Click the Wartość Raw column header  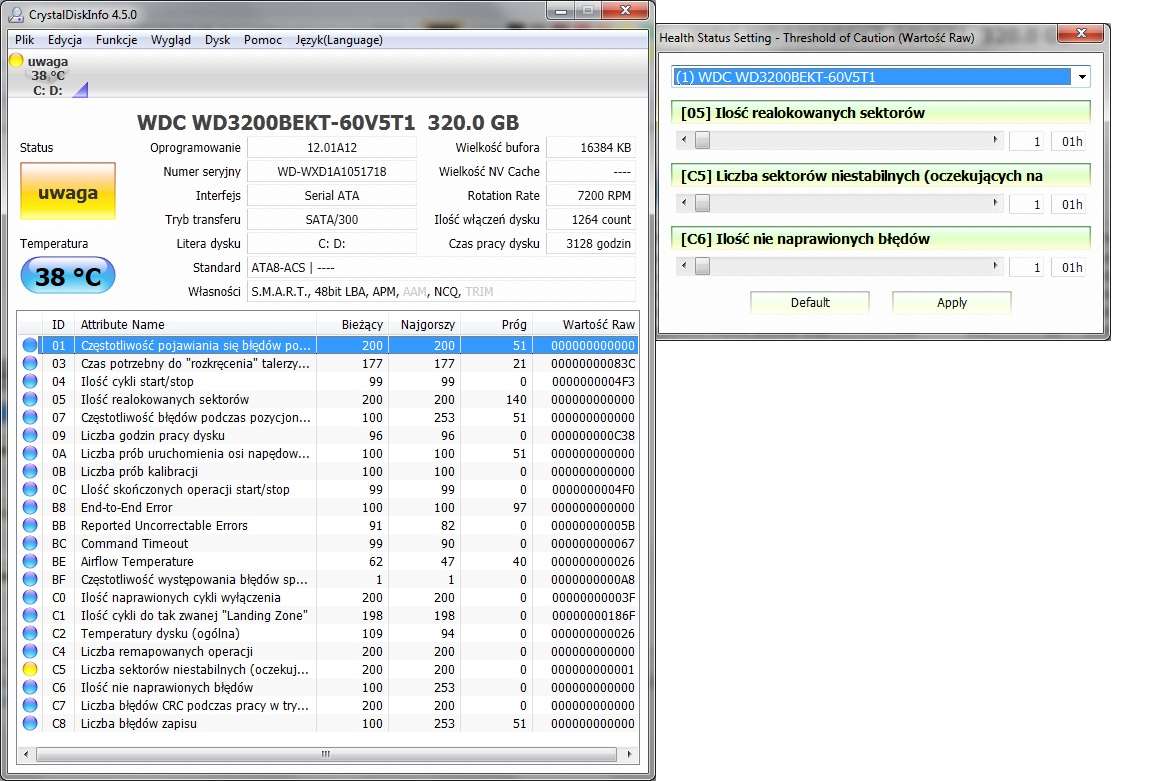585,324
